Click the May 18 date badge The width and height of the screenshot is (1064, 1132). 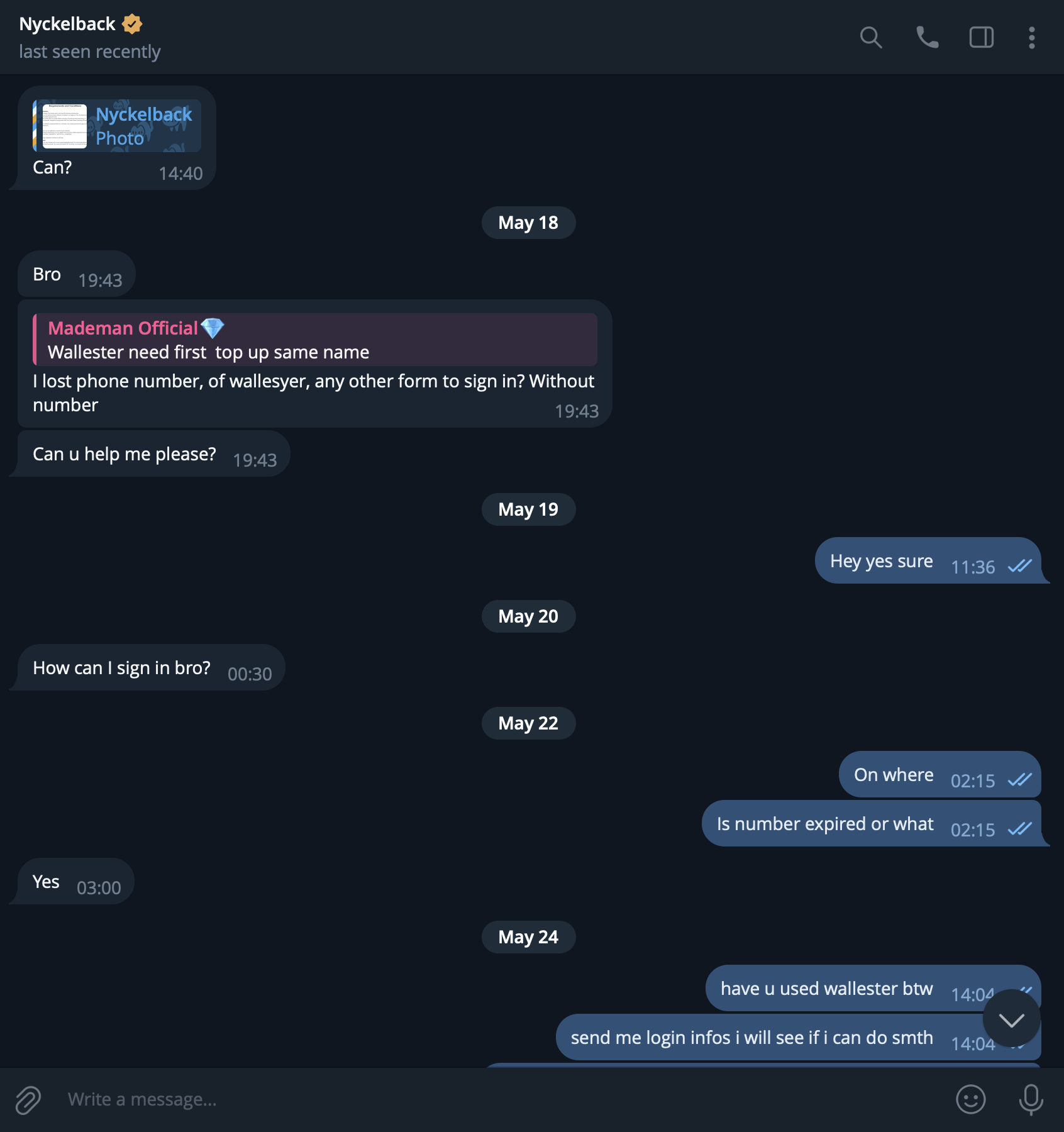[528, 223]
